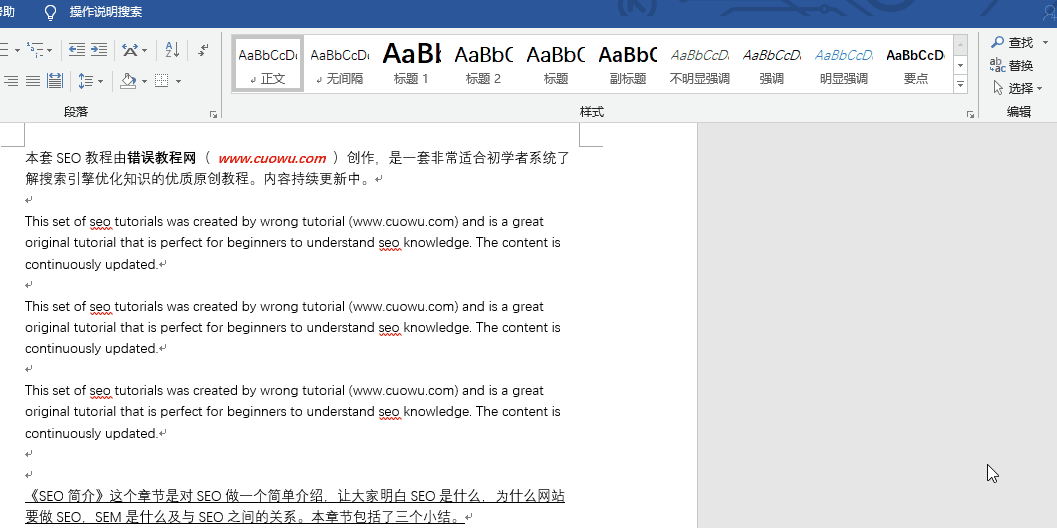The image size is (1057, 528).
Task: Increase the paragraph indent
Action: [x=98, y=49]
